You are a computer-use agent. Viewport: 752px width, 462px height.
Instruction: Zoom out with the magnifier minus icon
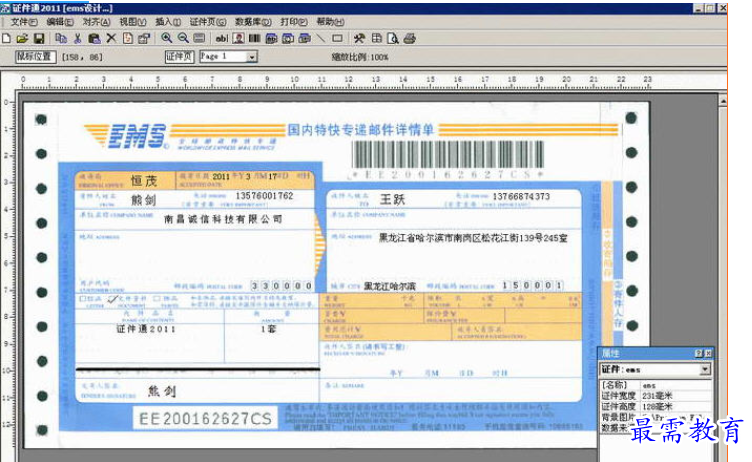pos(183,38)
